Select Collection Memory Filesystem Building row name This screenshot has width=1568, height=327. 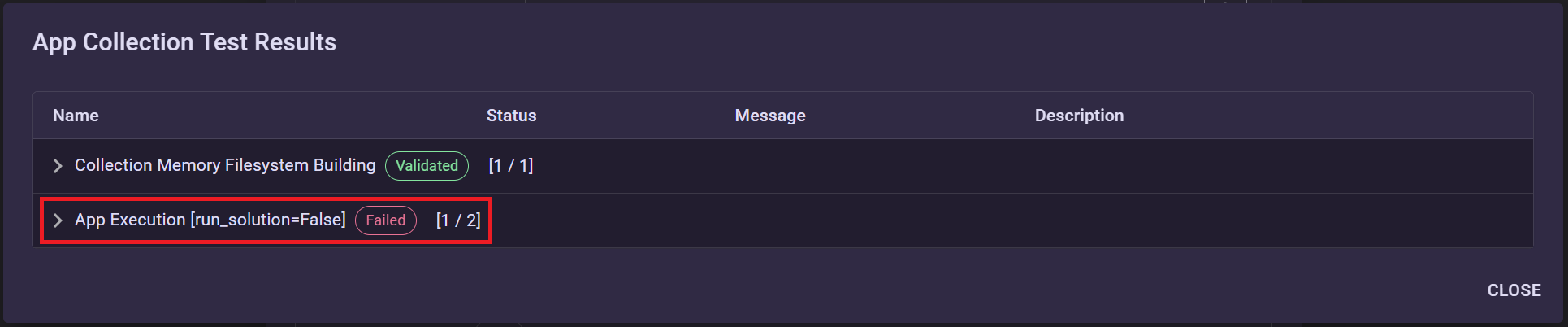pos(225,166)
